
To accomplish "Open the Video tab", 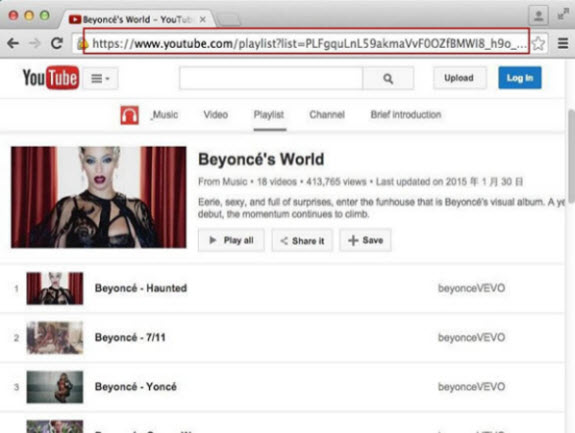I will (x=216, y=115).
